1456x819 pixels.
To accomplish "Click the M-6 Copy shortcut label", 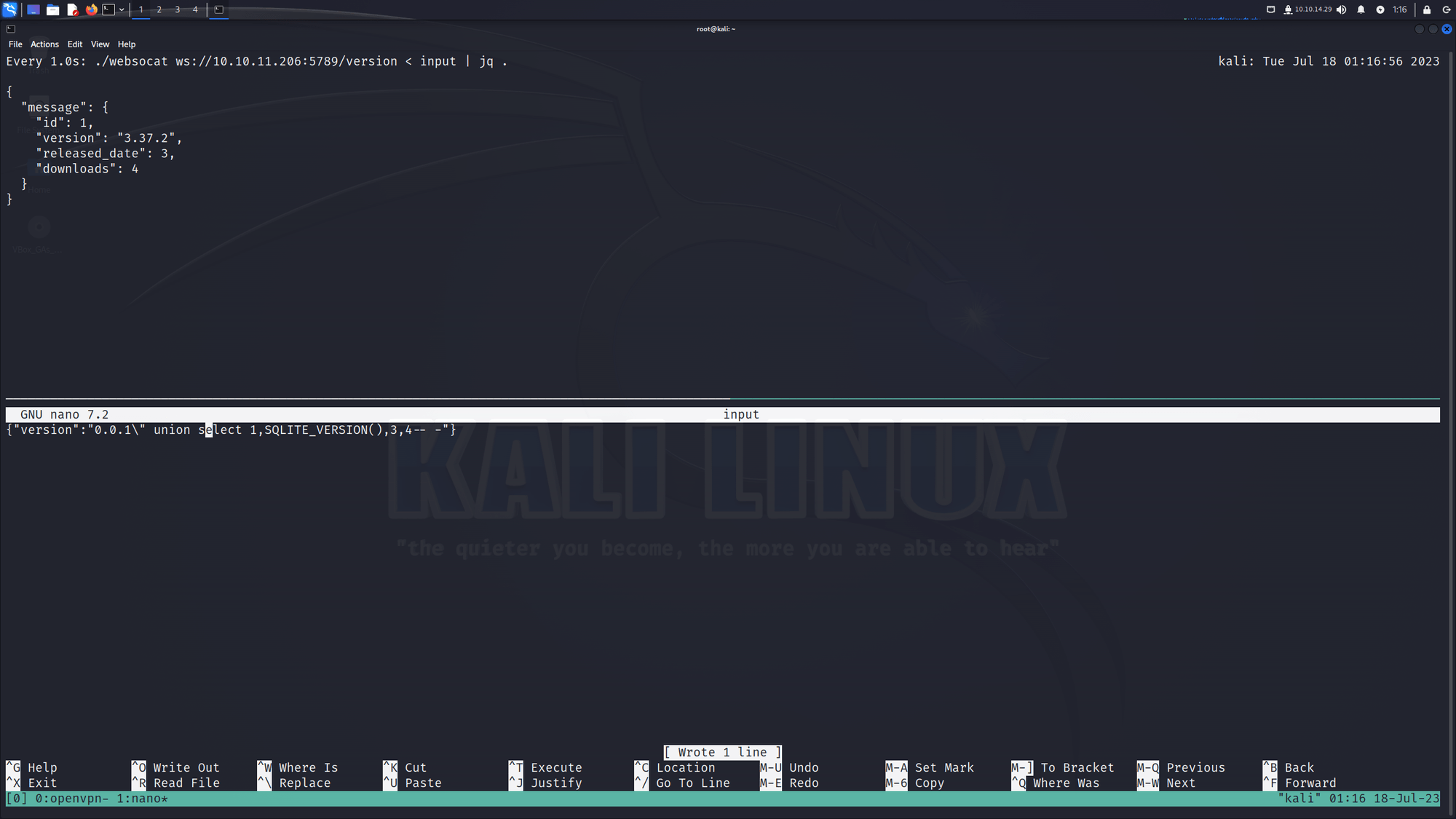I will [915, 783].
